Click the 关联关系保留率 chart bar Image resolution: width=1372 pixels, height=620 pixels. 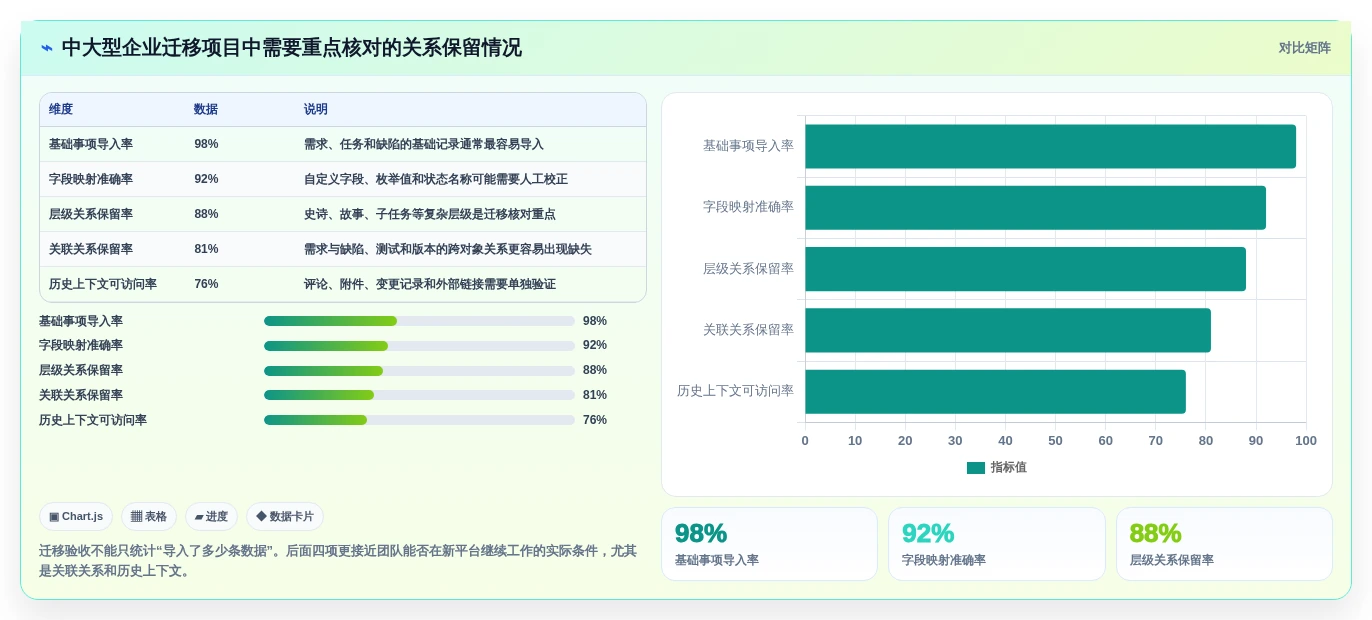pyautogui.click(x=1008, y=330)
